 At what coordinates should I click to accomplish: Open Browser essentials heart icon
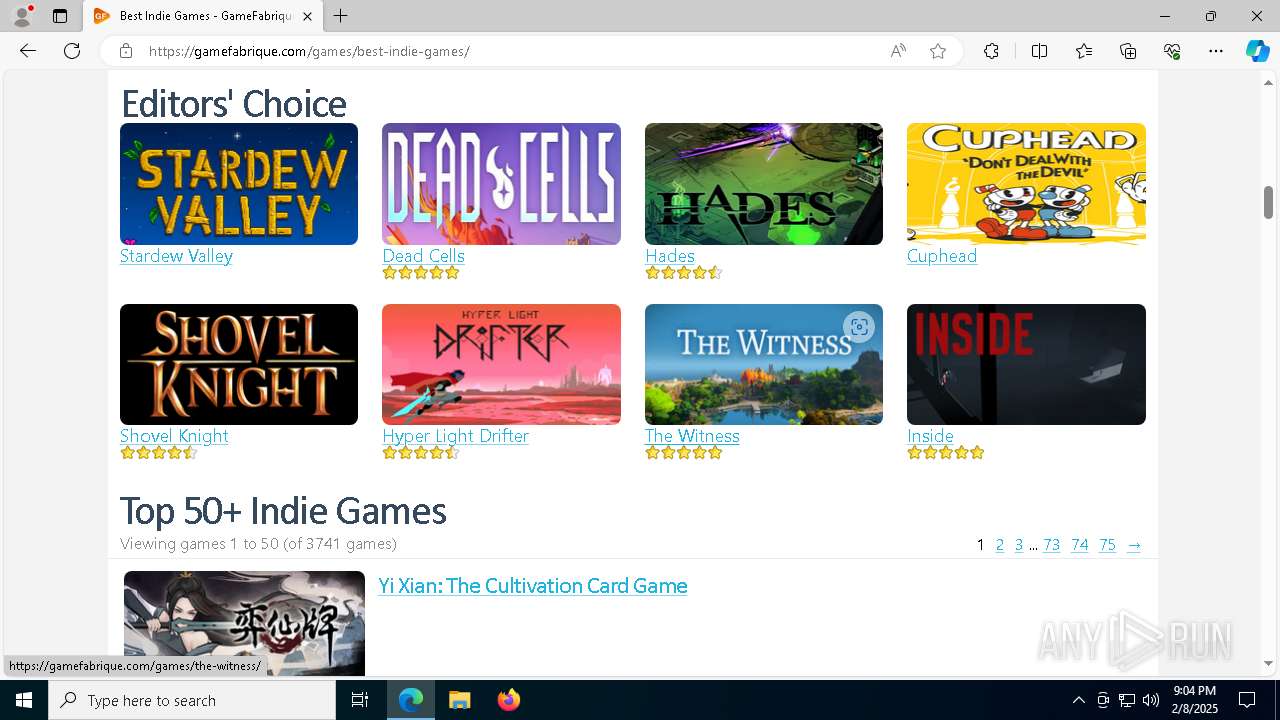[1172, 51]
